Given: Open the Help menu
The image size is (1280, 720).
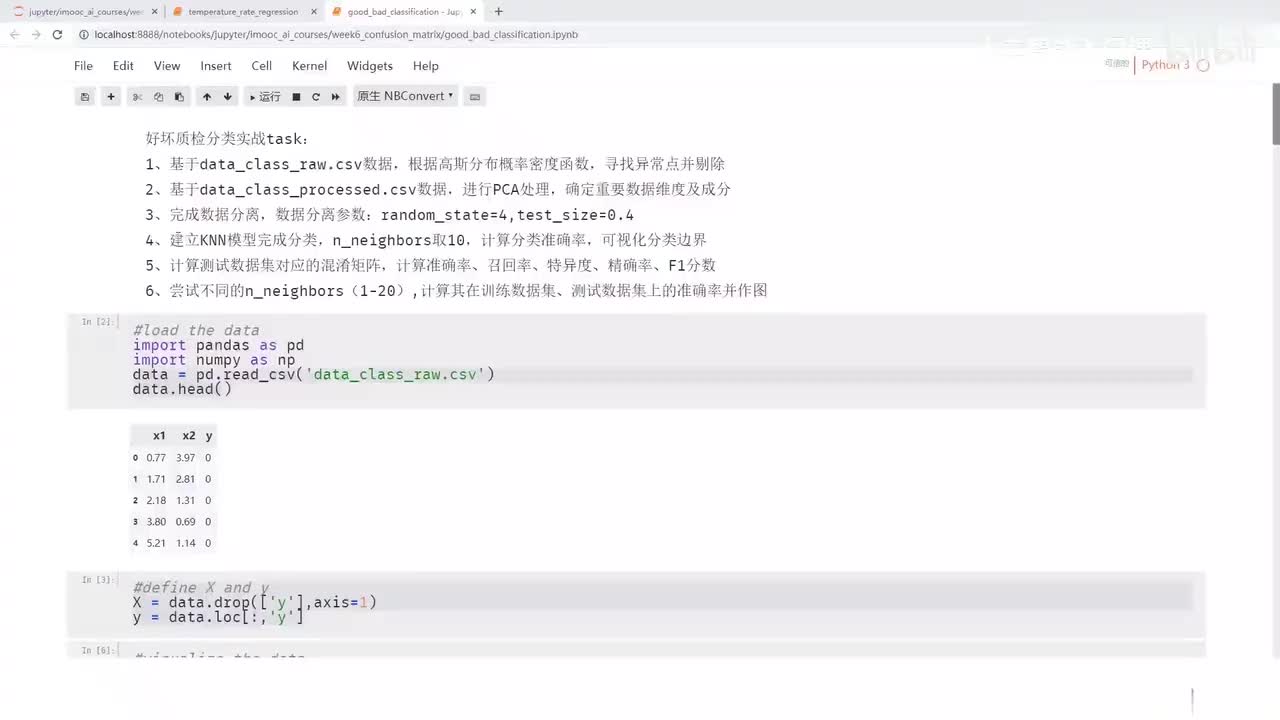Looking at the screenshot, I should coord(426,66).
